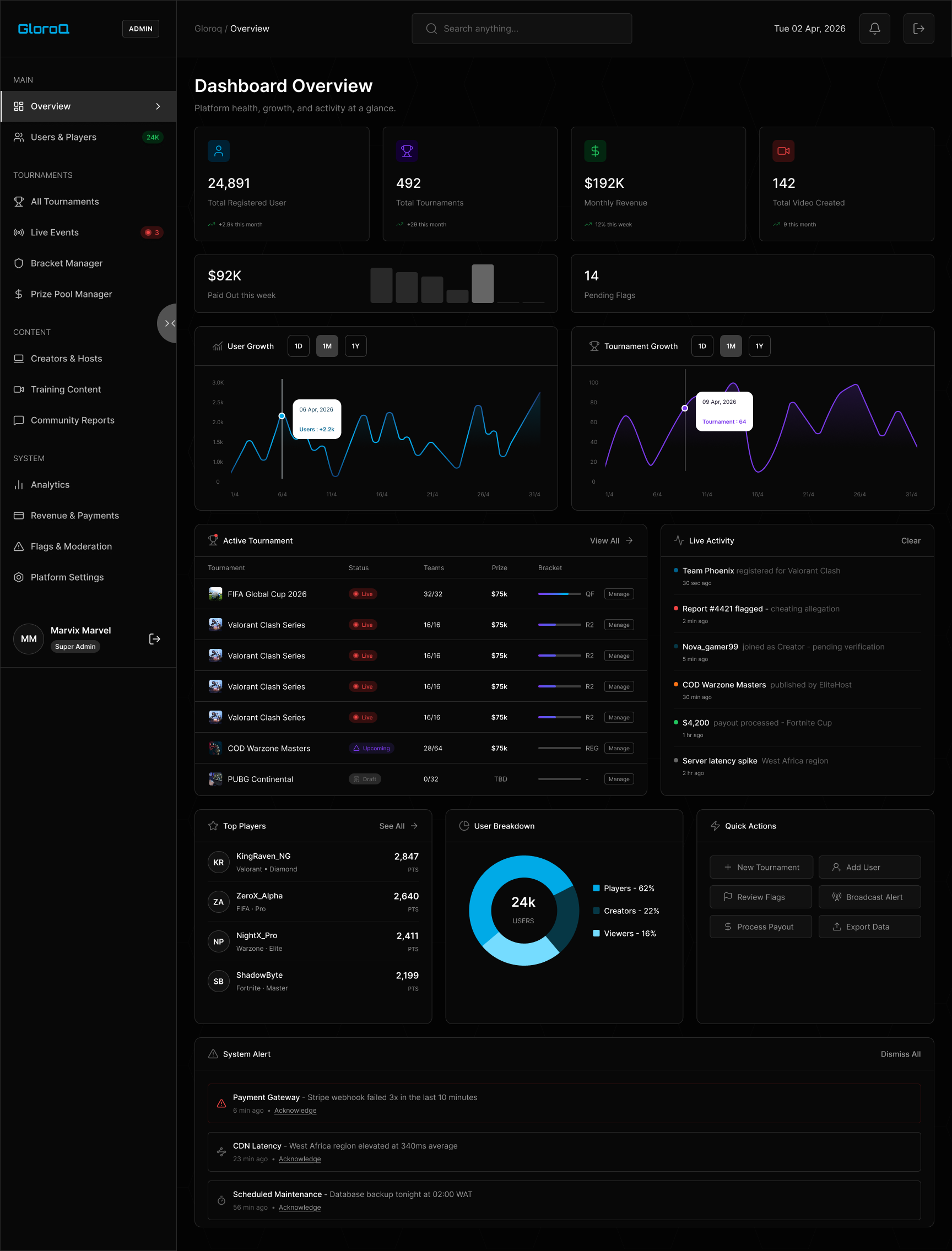Open Live Events in sidebar
Viewport: 952px width, 1251px height.
[88, 232]
